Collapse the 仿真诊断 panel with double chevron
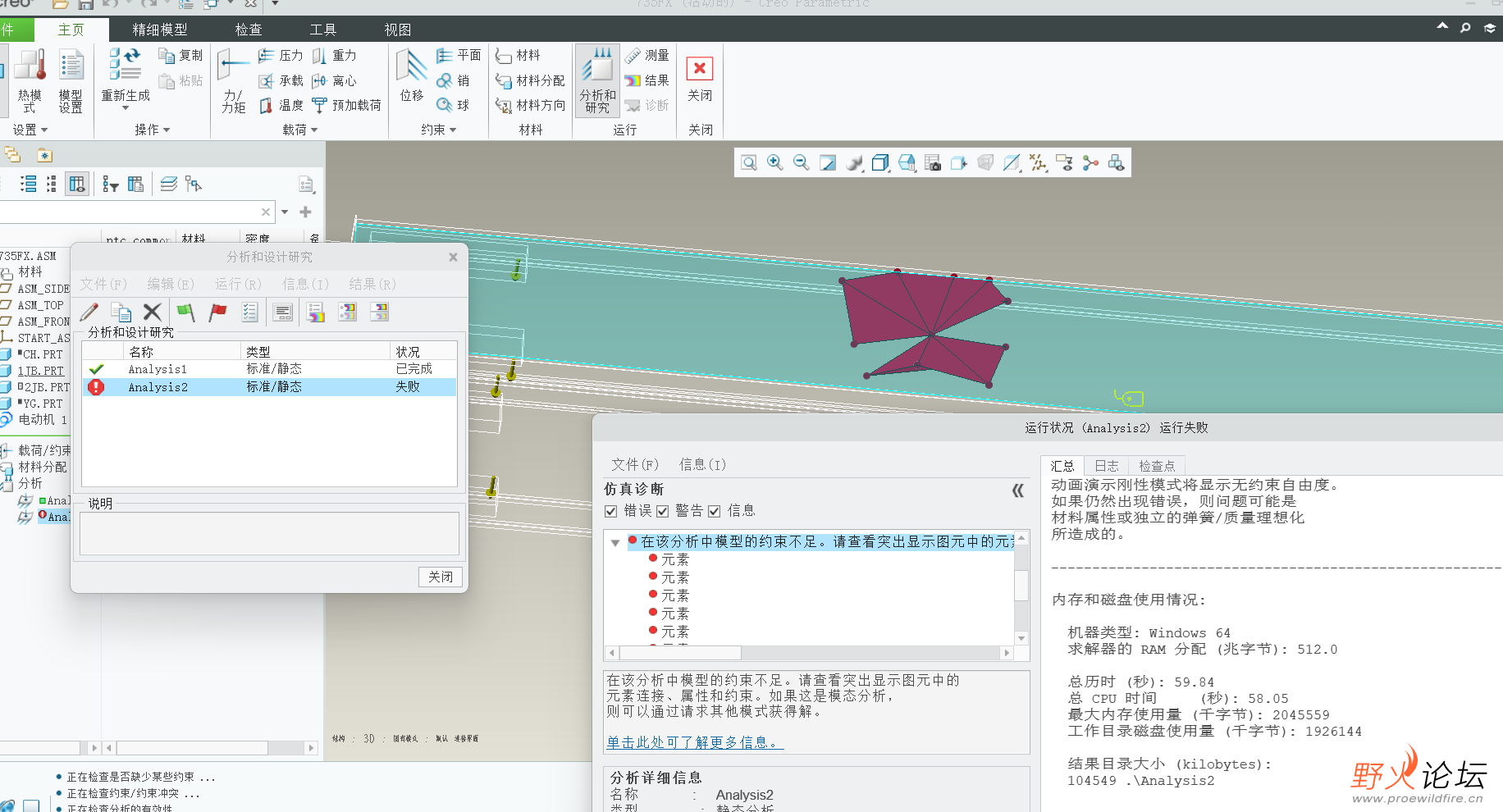Image resolution: width=1503 pixels, height=812 pixels. pyautogui.click(x=1017, y=490)
